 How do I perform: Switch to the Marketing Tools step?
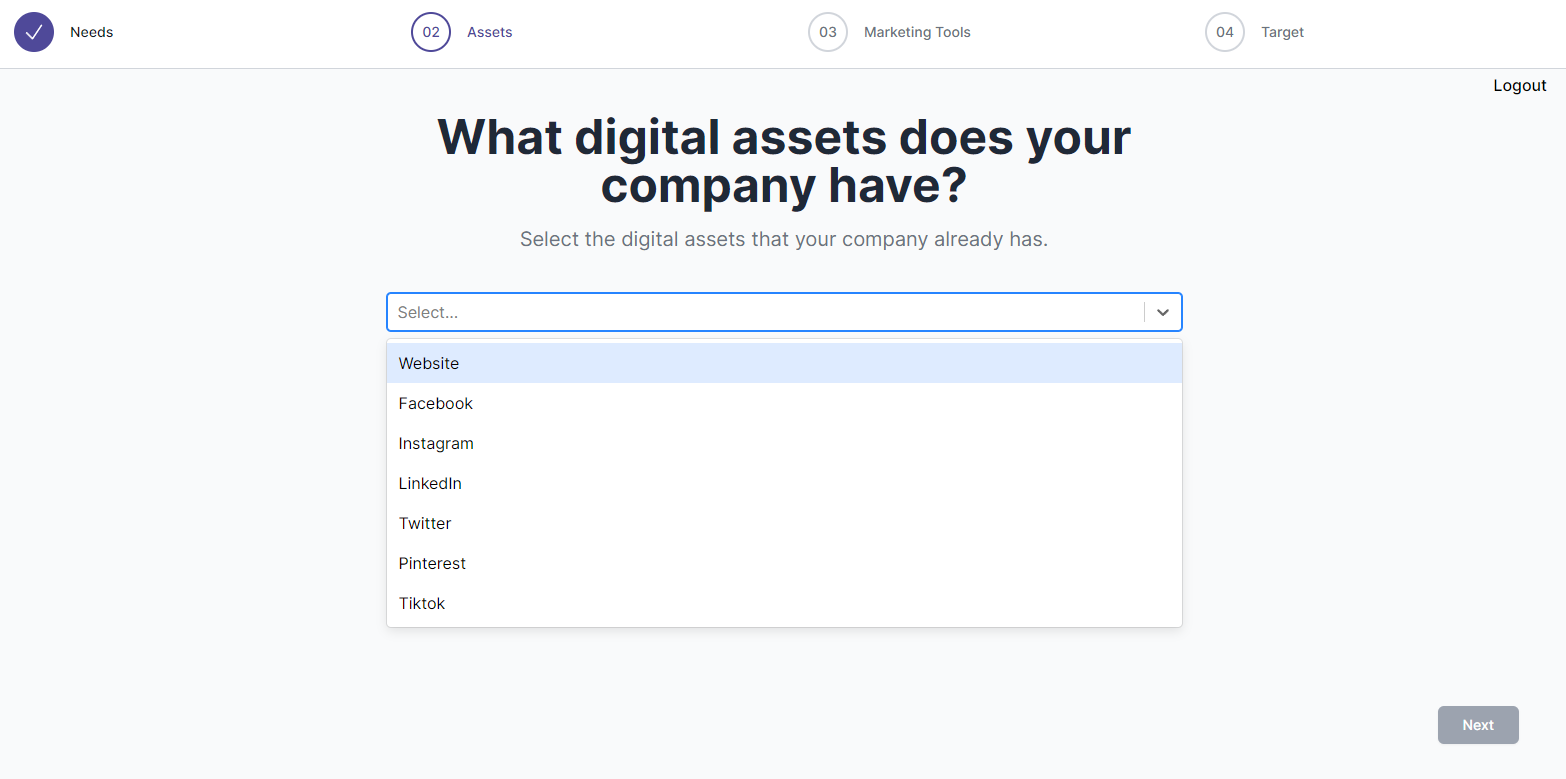[917, 32]
